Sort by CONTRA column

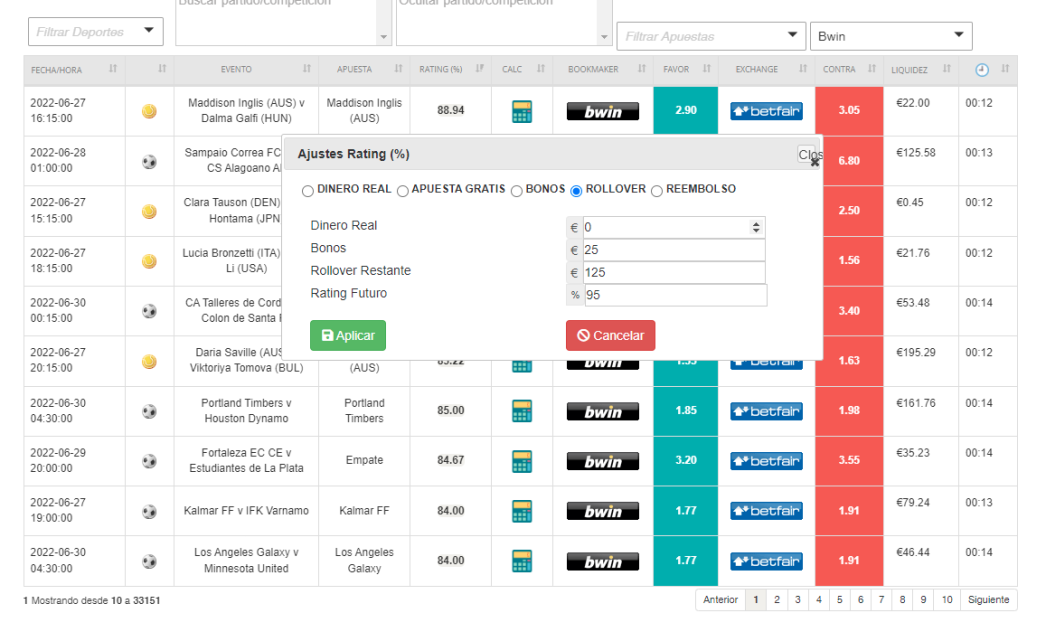click(871, 69)
